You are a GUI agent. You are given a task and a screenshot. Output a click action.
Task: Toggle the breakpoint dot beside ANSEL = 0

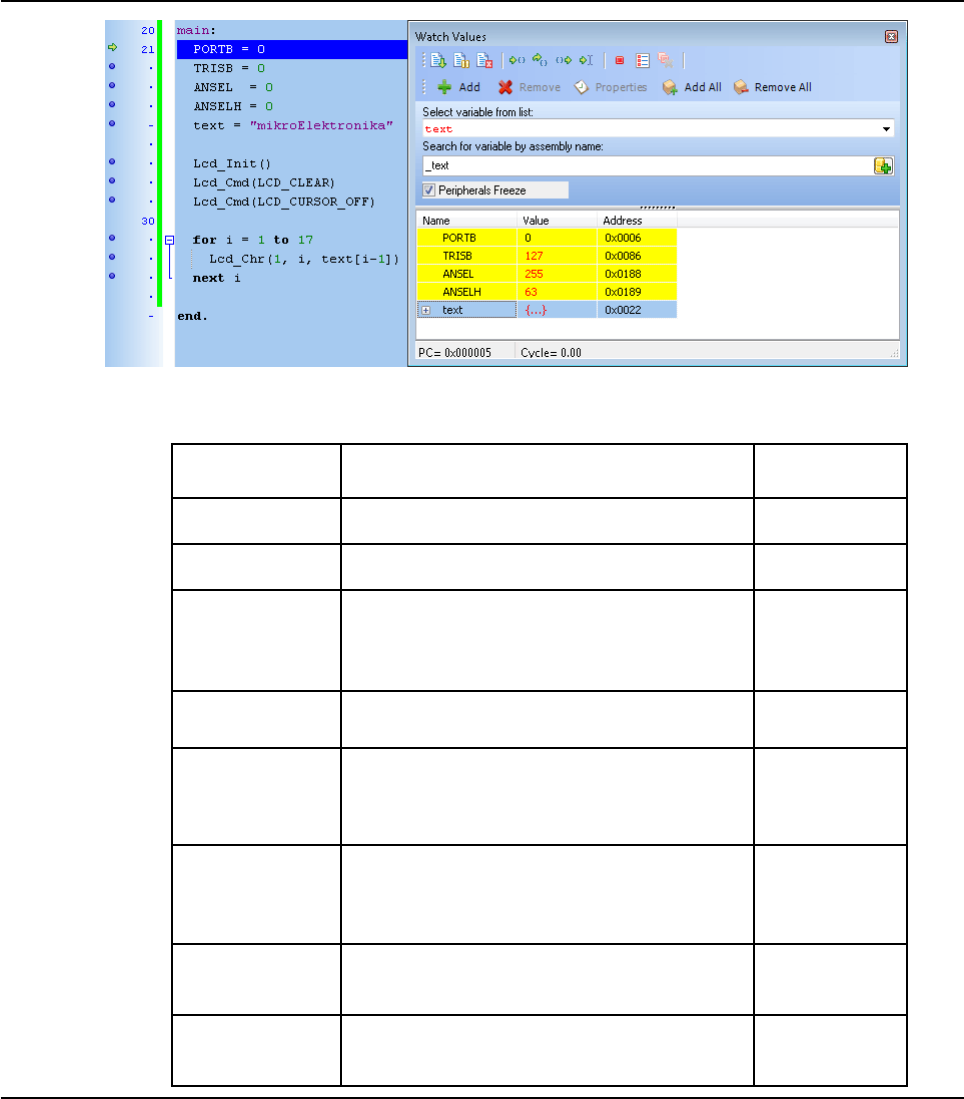(111, 86)
